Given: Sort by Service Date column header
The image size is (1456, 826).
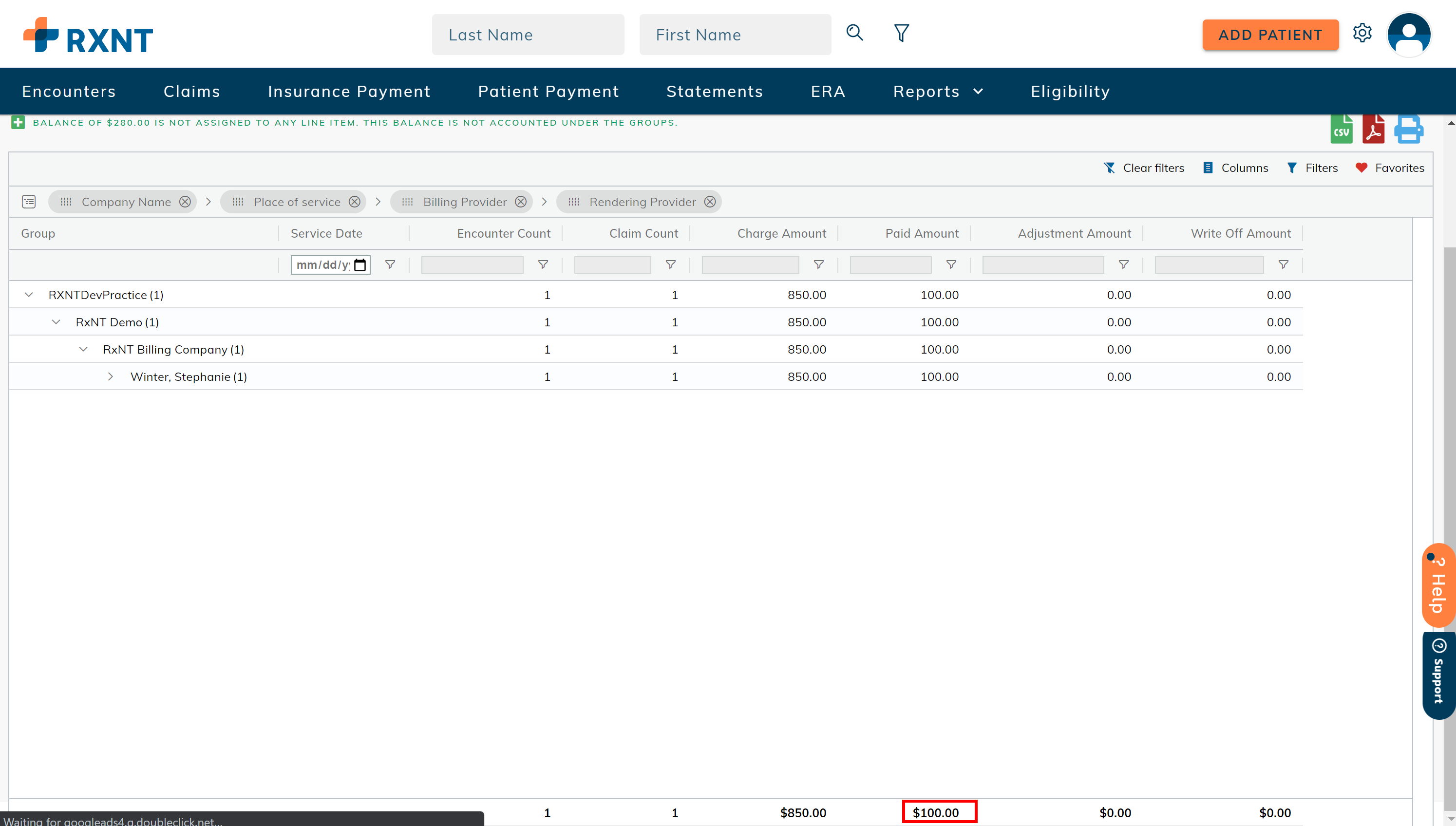Looking at the screenshot, I should [326, 233].
